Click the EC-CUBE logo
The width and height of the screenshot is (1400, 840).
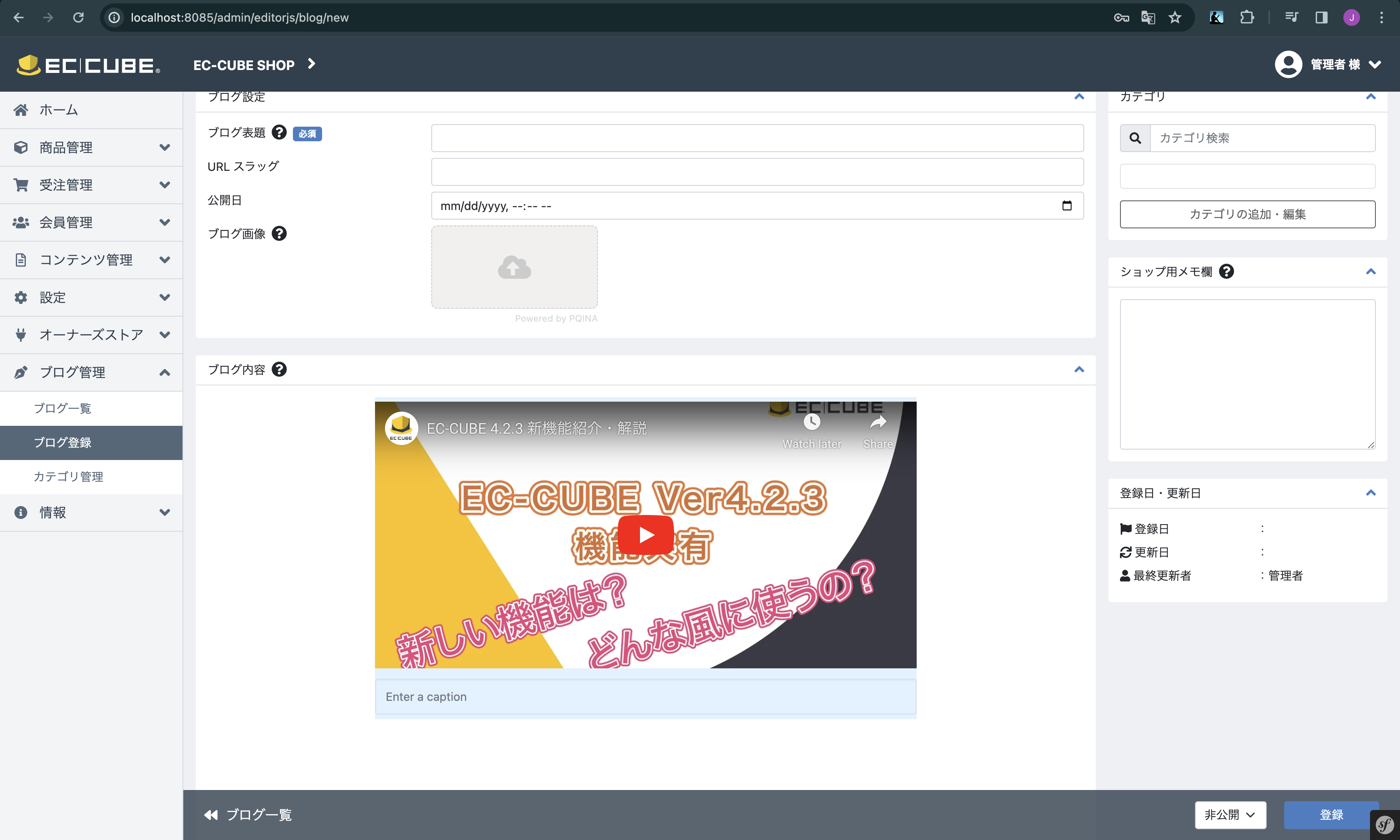tap(88, 65)
